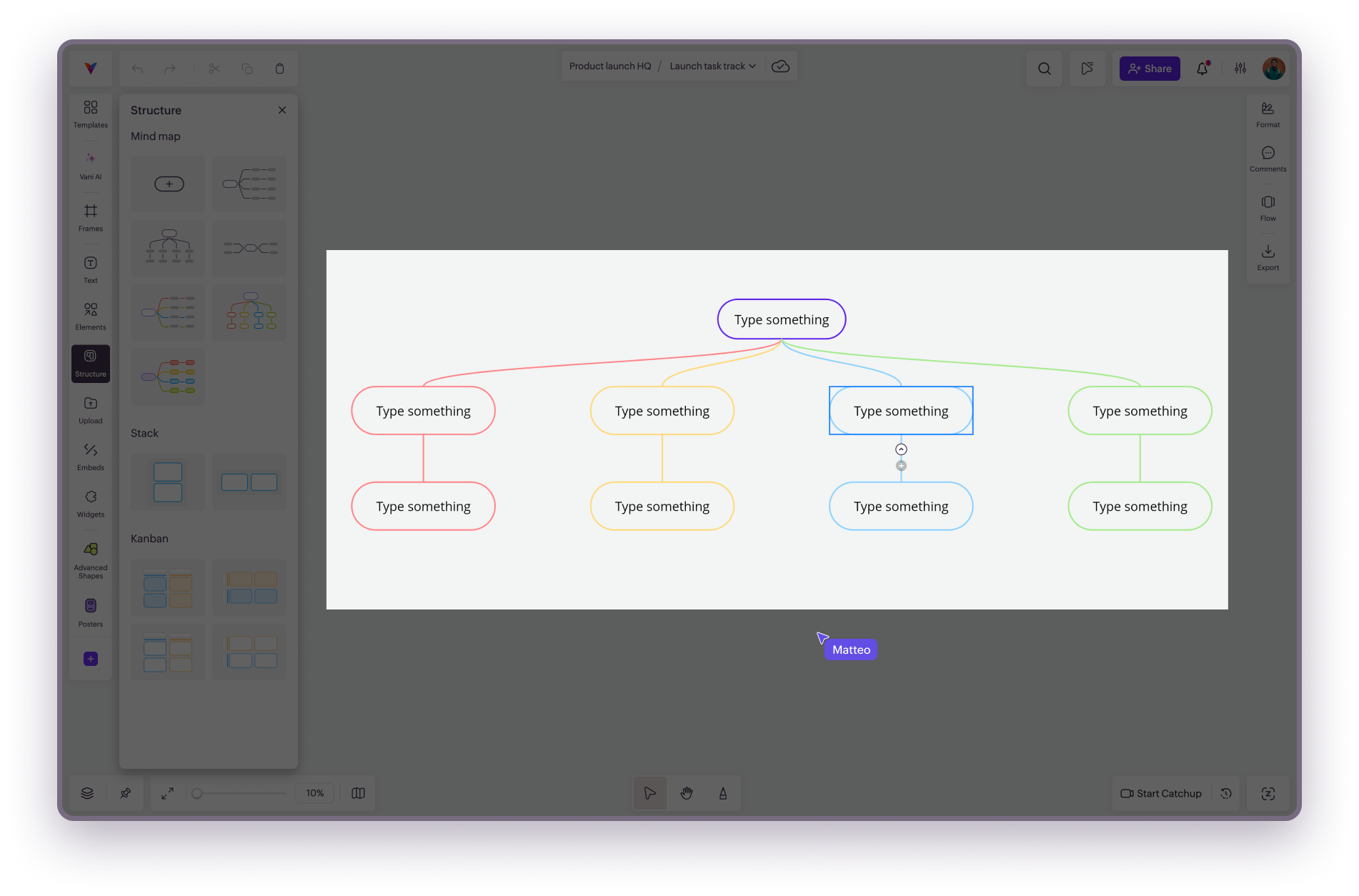Click Start Catchup

(x=1161, y=793)
